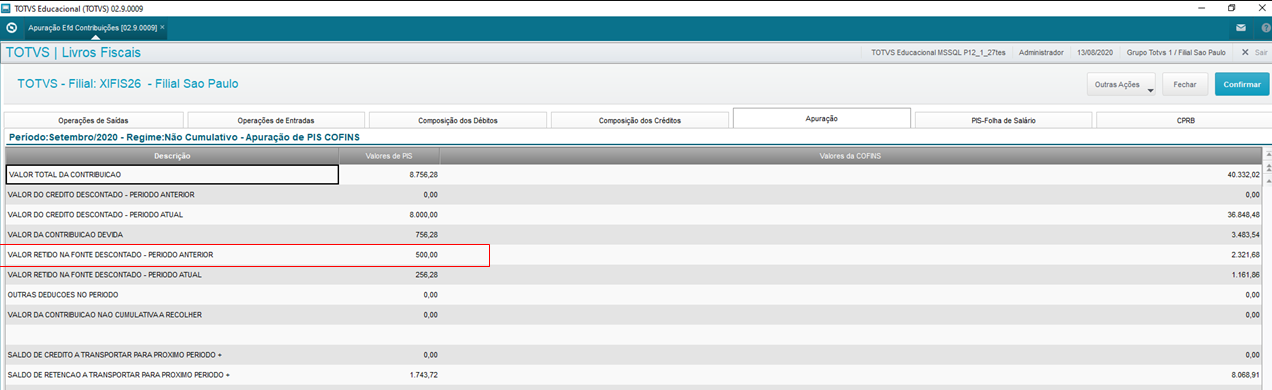Click PIS value 8.000,00
This screenshot has width=1272, height=390.
pyautogui.click(x=423, y=214)
